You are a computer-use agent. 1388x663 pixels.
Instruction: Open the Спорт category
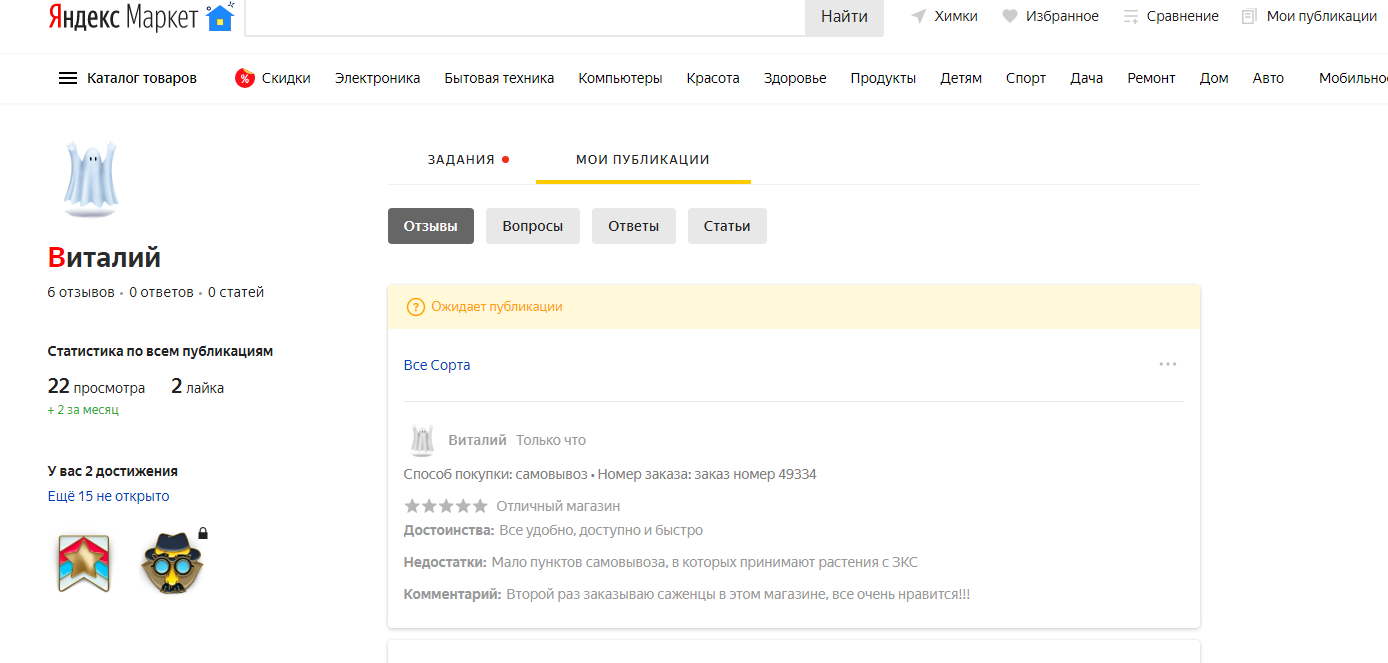[1026, 78]
